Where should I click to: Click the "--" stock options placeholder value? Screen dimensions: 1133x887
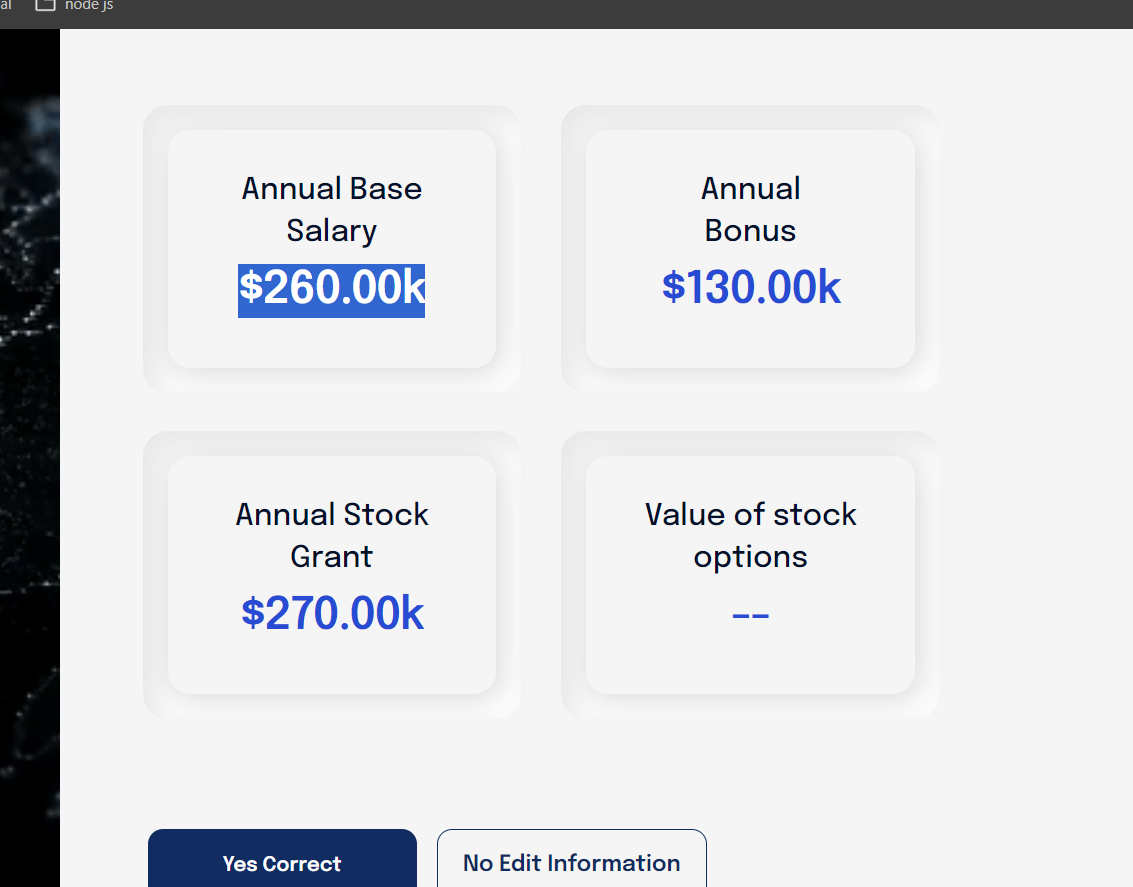point(750,614)
